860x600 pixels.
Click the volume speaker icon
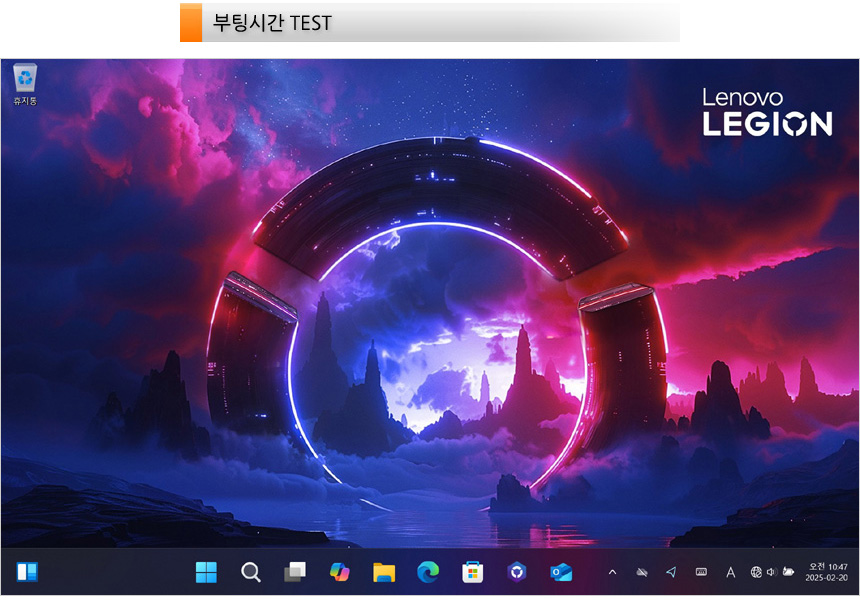[x=771, y=572]
